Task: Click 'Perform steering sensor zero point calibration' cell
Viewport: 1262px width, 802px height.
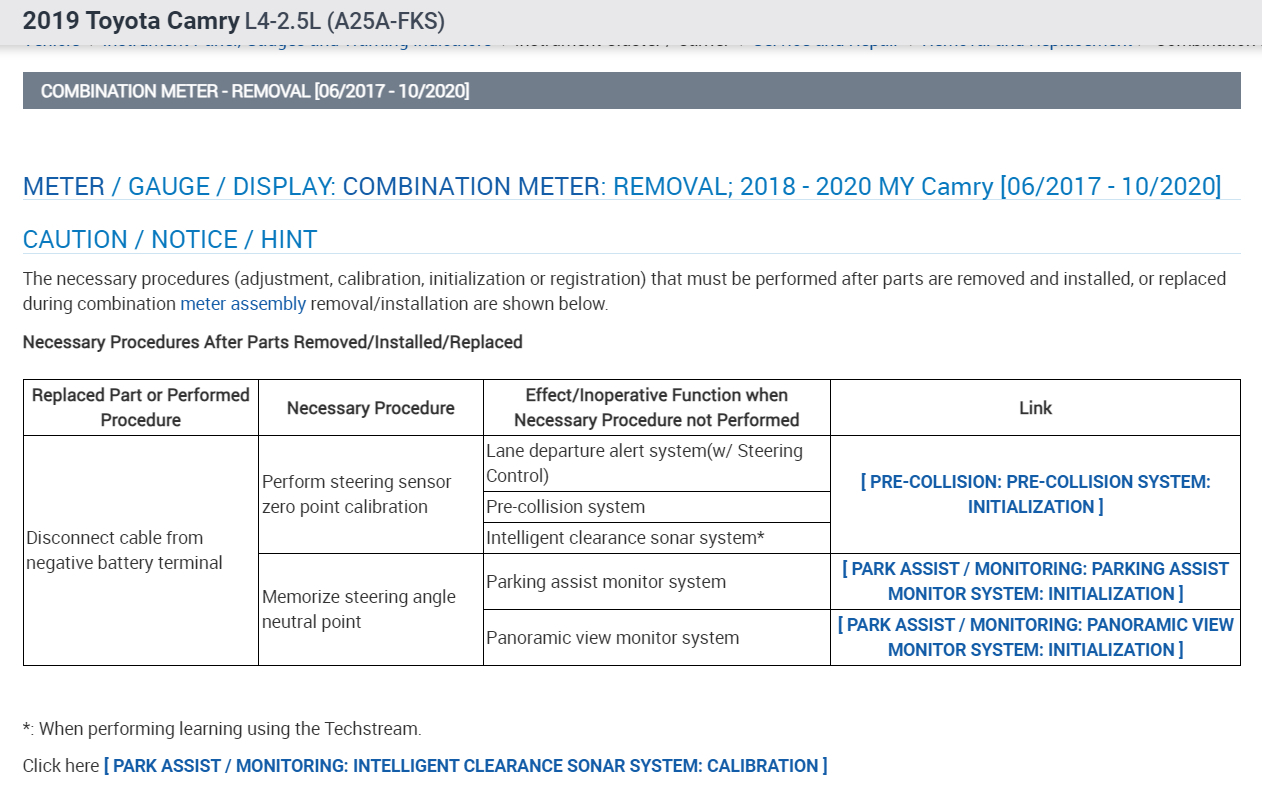Action: tap(371, 494)
